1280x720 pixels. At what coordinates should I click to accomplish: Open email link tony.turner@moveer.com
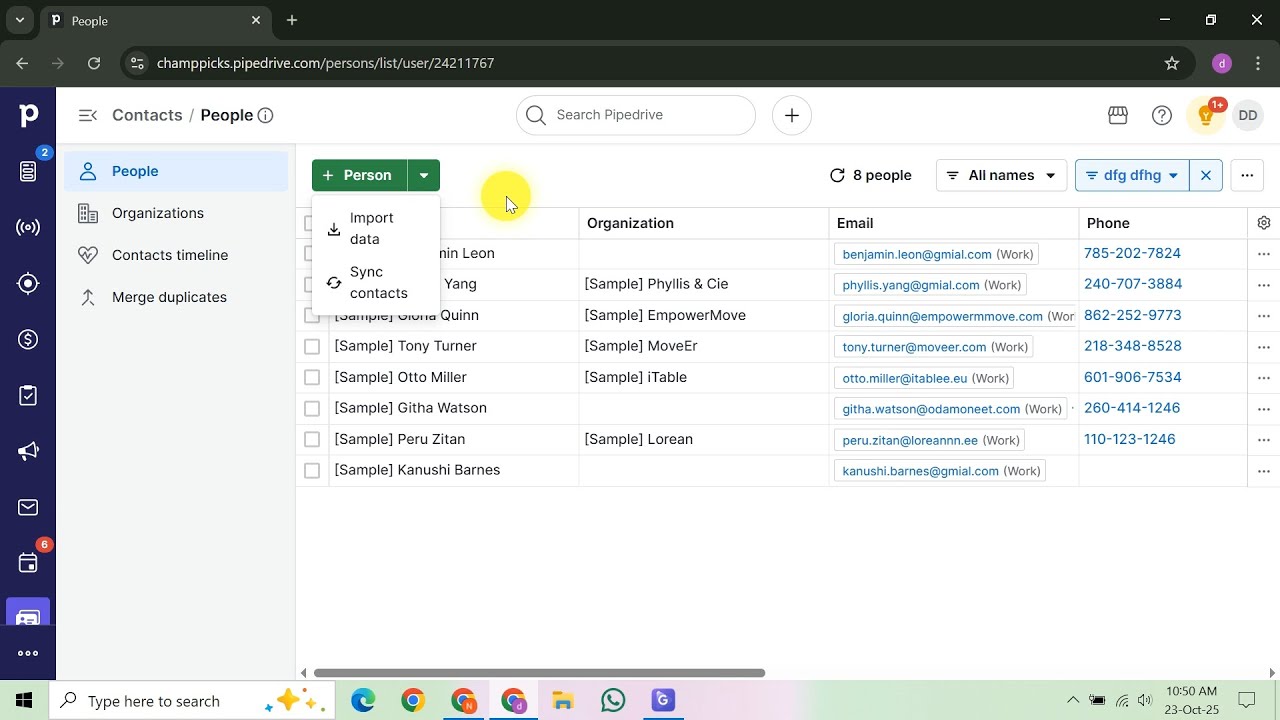(x=914, y=347)
